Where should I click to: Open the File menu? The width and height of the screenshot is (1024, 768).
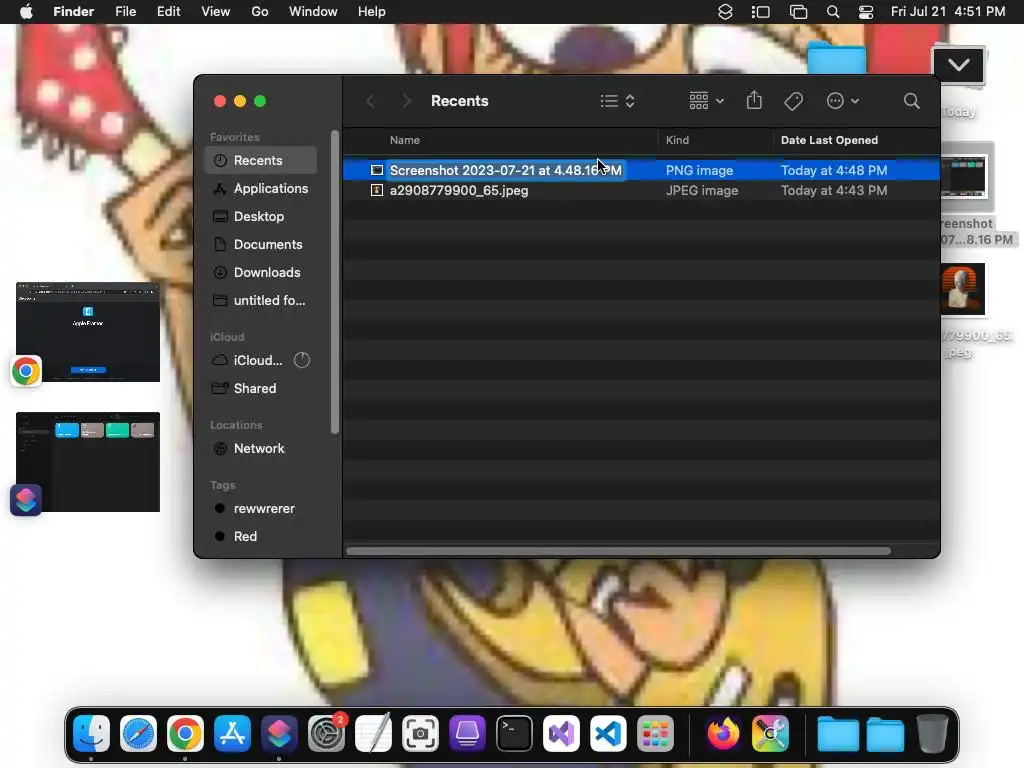coord(125,12)
